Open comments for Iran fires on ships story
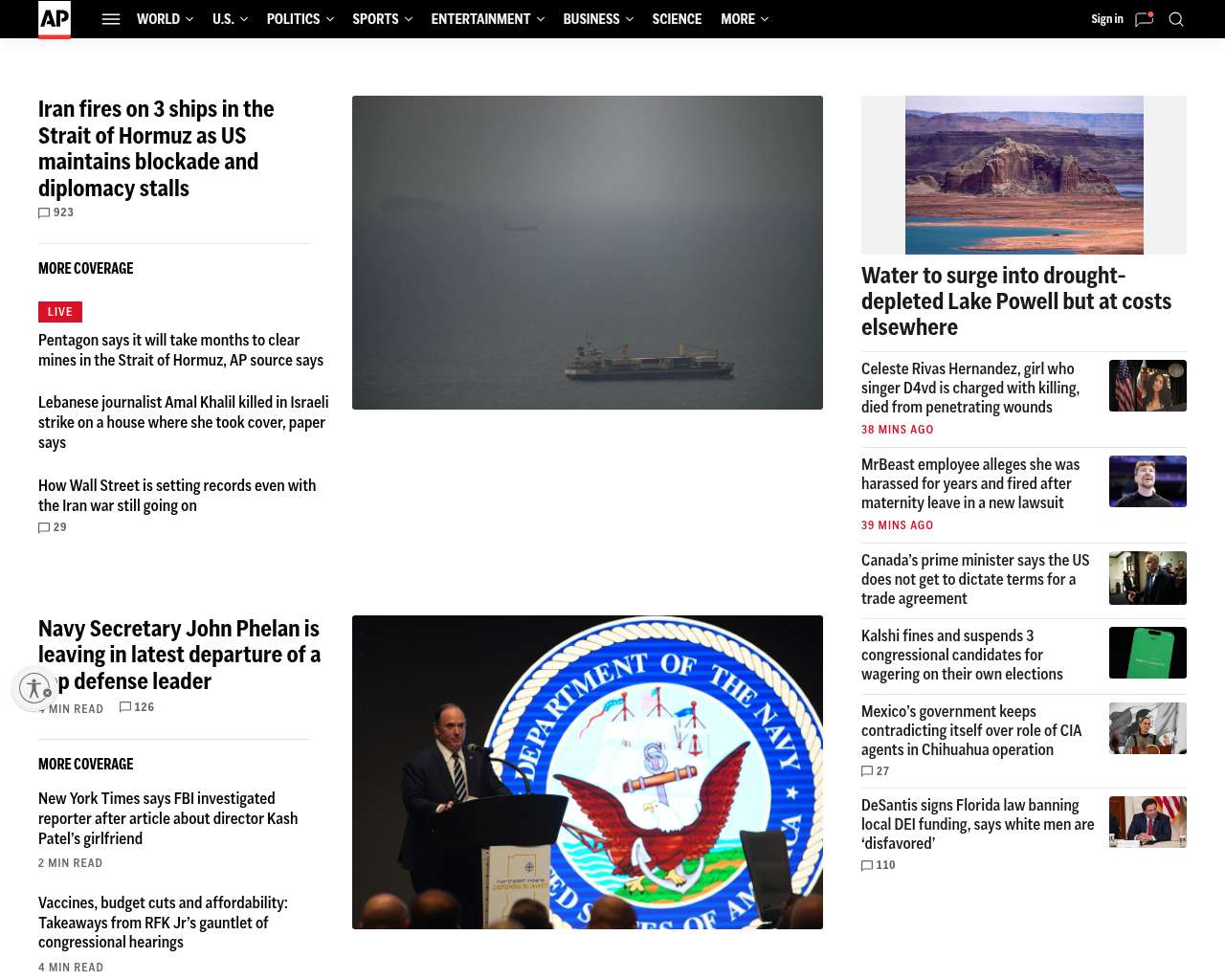1225x980 pixels. [x=56, y=212]
